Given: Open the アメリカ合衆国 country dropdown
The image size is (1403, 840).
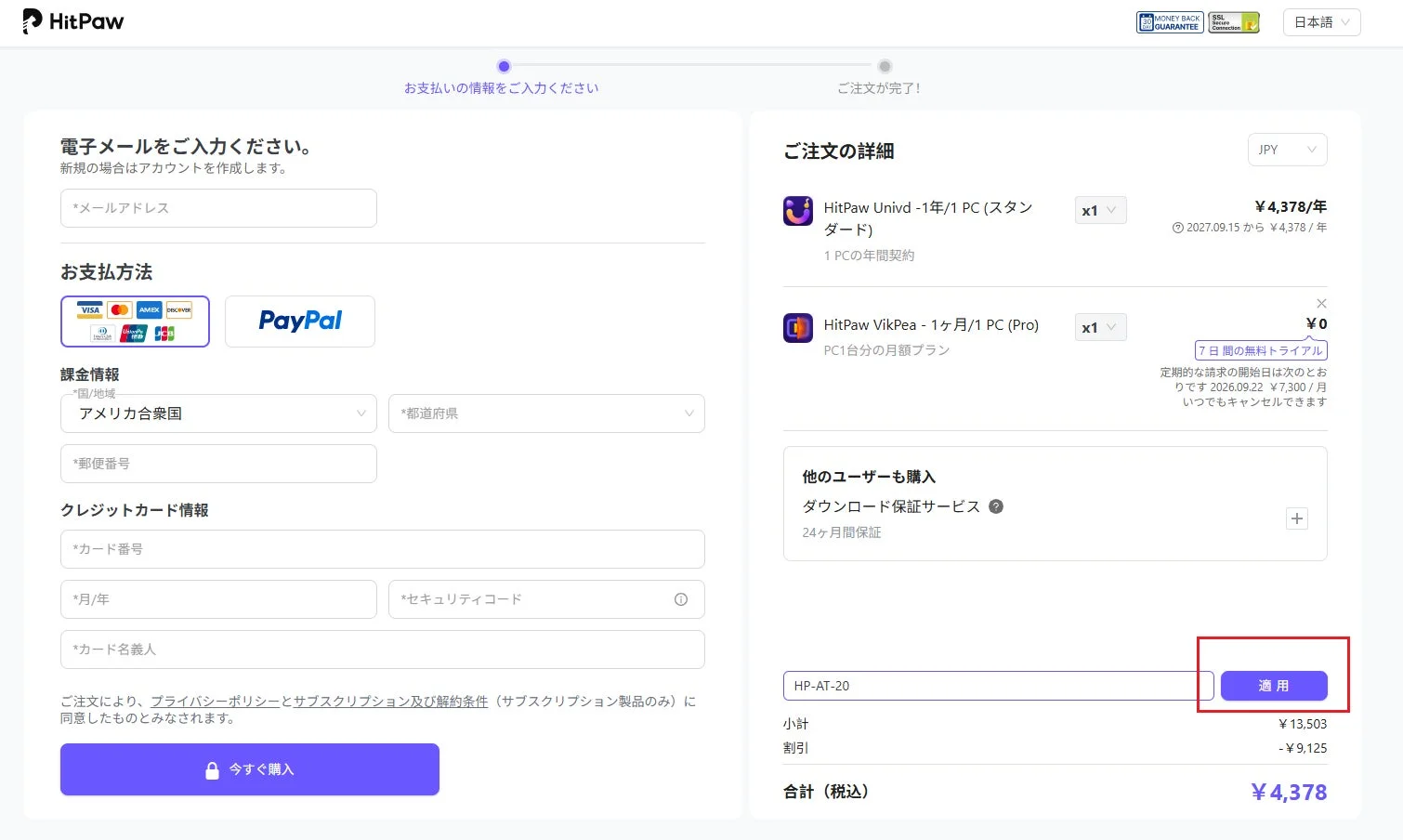Looking at the screenshot, I should click(x=218, y=413).
